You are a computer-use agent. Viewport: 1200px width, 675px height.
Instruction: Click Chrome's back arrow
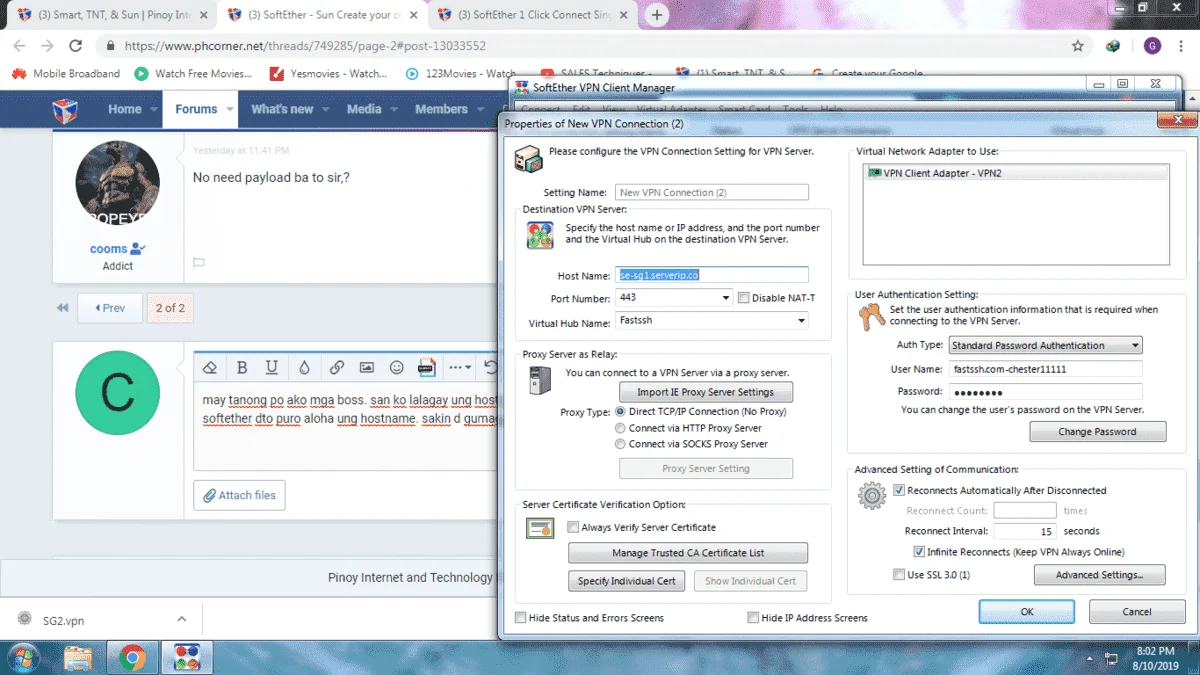pos(19,46)
